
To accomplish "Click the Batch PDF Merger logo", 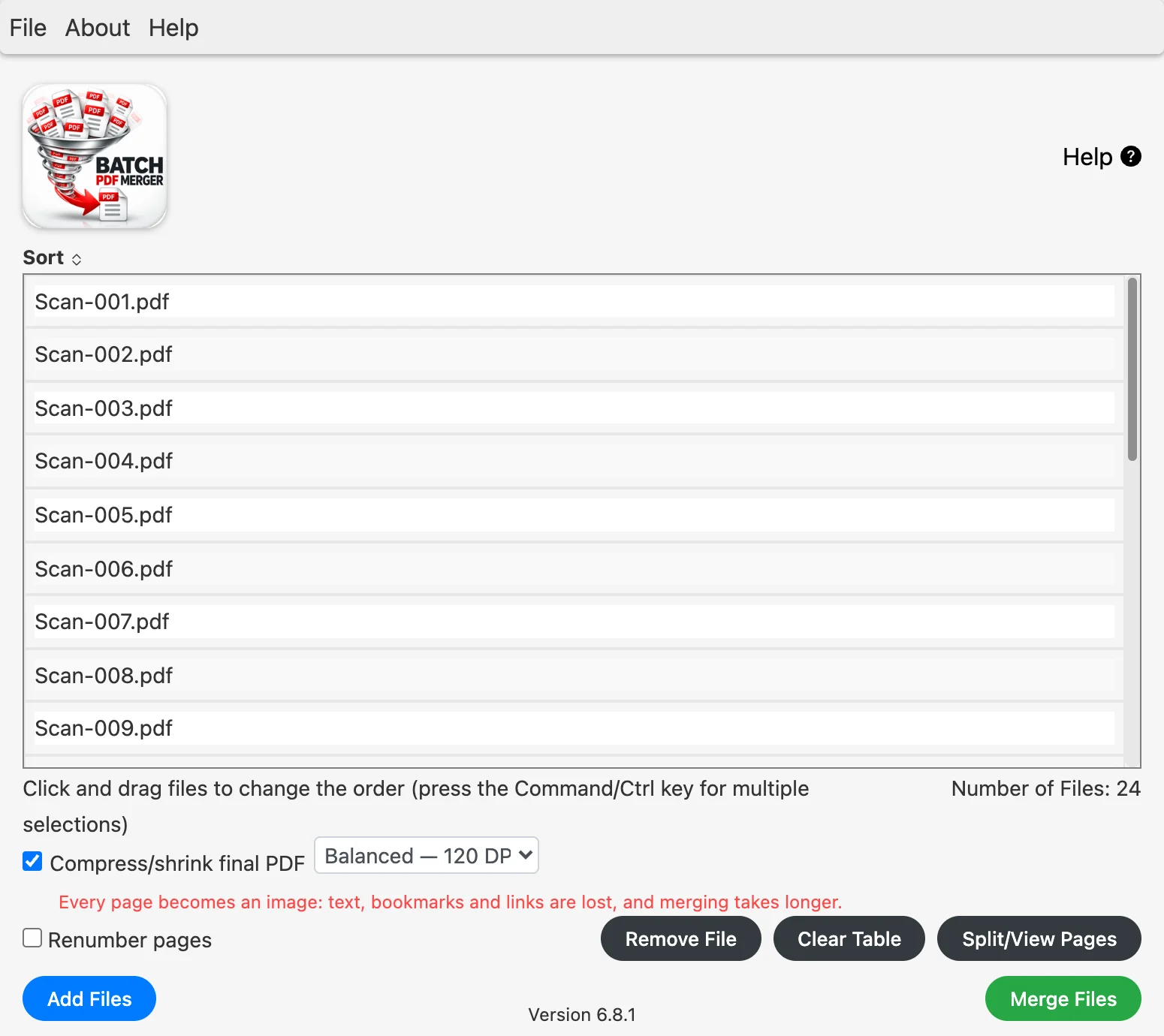I will pos(95,156).
